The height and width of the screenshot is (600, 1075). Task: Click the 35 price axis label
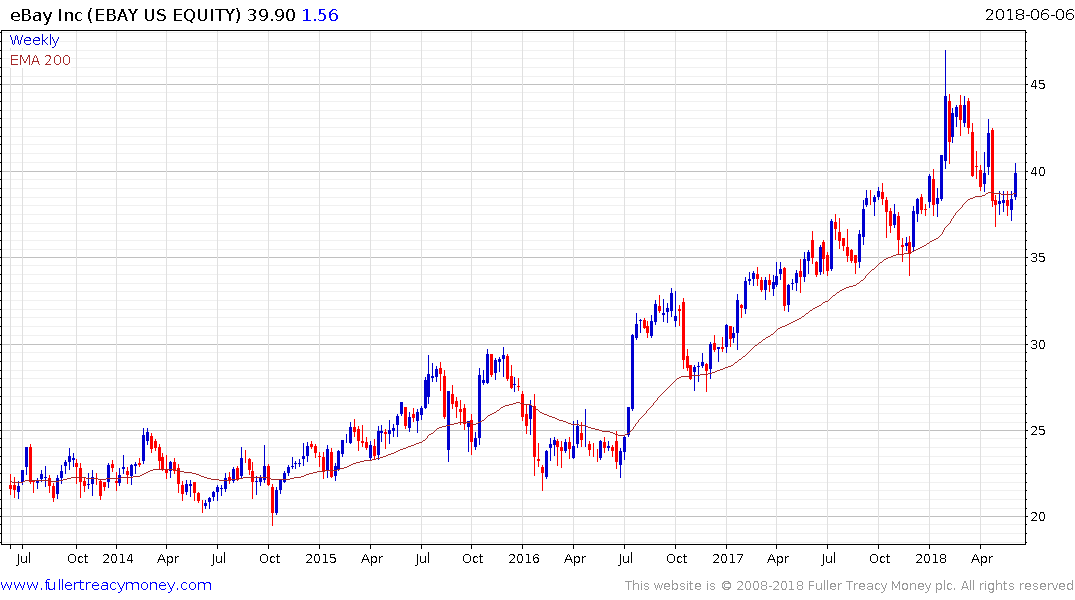(1037, 258)
